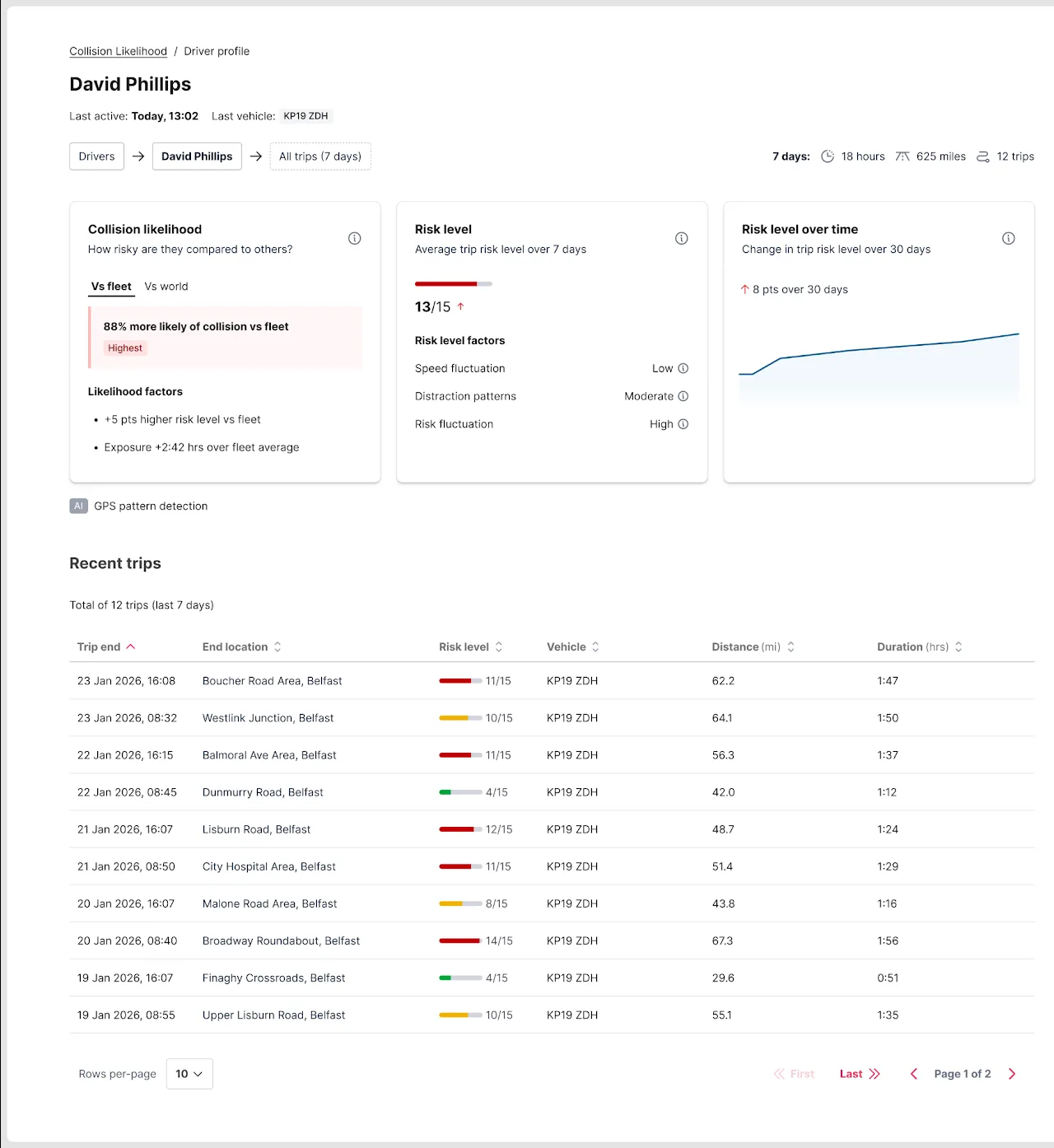Click the AI badge near GPS pattern detection
The width and height of the screenshot is (1054, 1148).
click(x=78, y=506)
